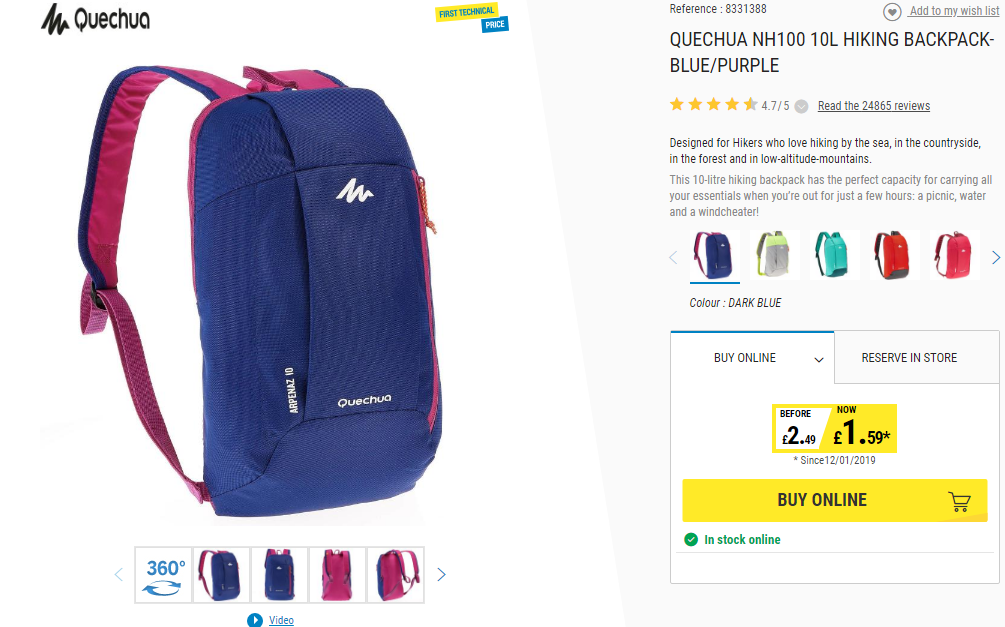Show previous colour options arrow

(673, 258)
